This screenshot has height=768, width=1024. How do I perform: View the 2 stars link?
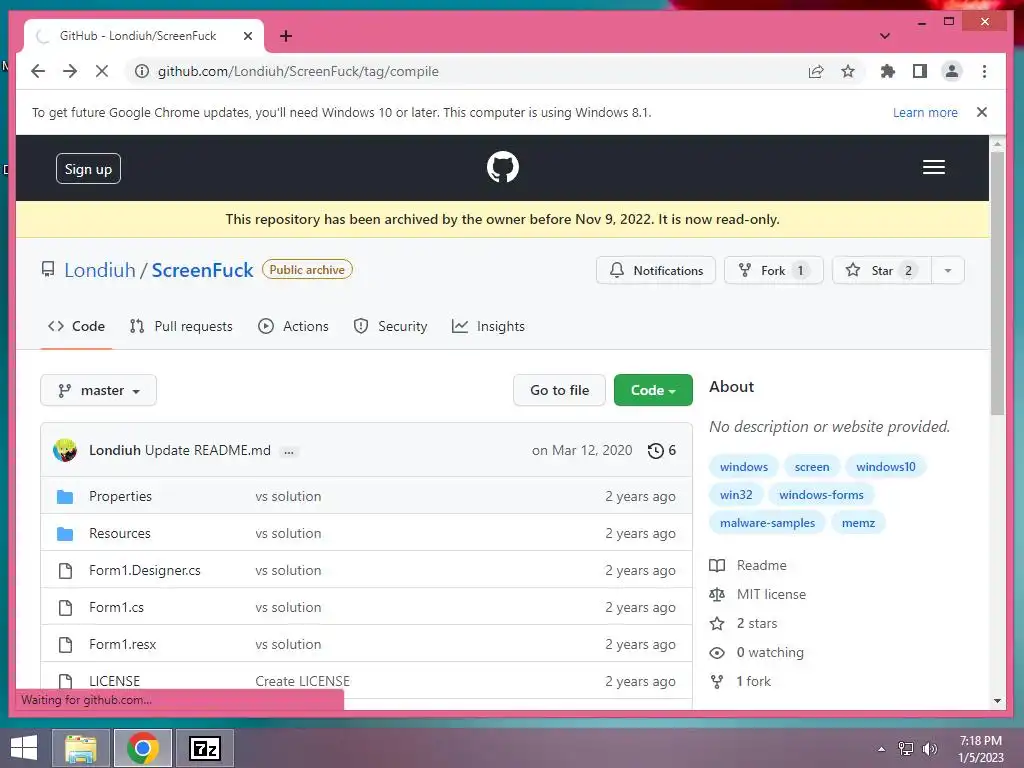click(743, 624)
